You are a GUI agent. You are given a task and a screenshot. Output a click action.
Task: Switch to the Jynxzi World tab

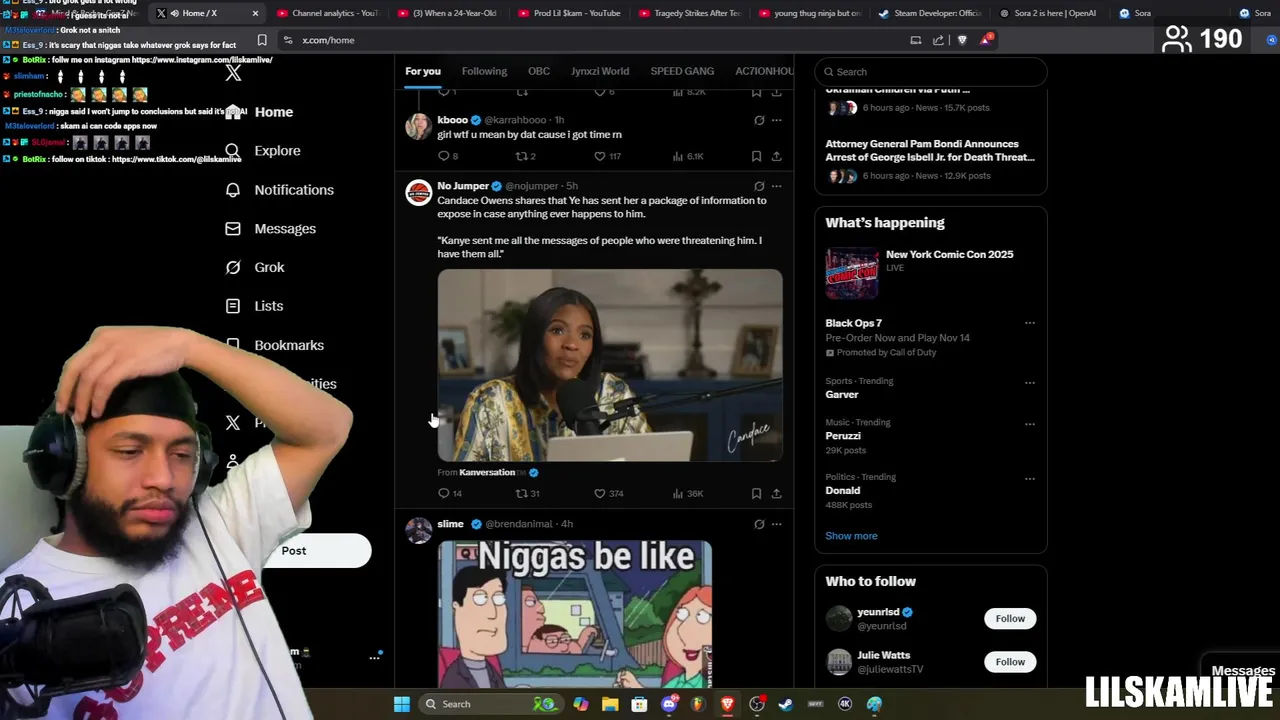(x=600, y=72)
